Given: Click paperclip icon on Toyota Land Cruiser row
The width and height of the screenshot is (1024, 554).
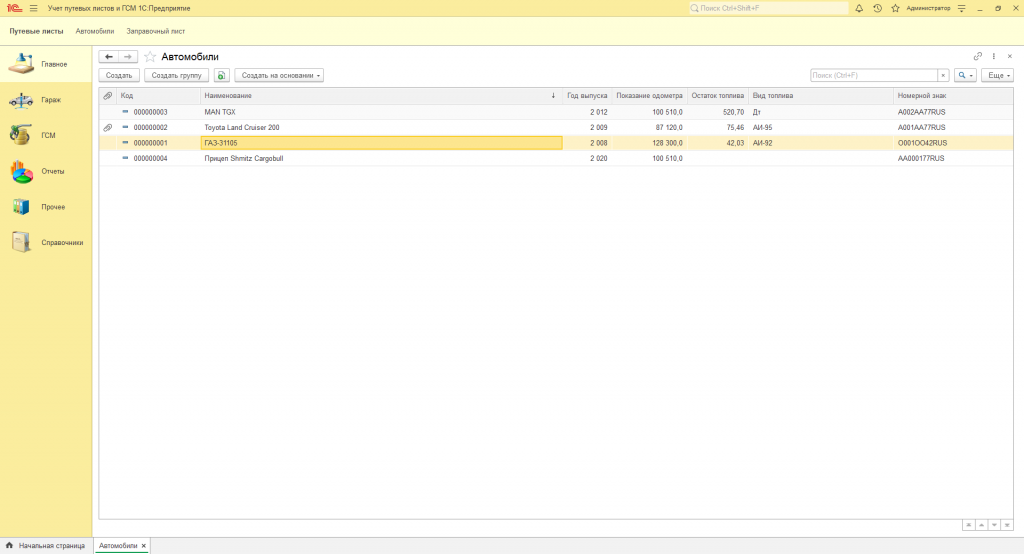Looking at the screenshot, I should click(108, 127).
